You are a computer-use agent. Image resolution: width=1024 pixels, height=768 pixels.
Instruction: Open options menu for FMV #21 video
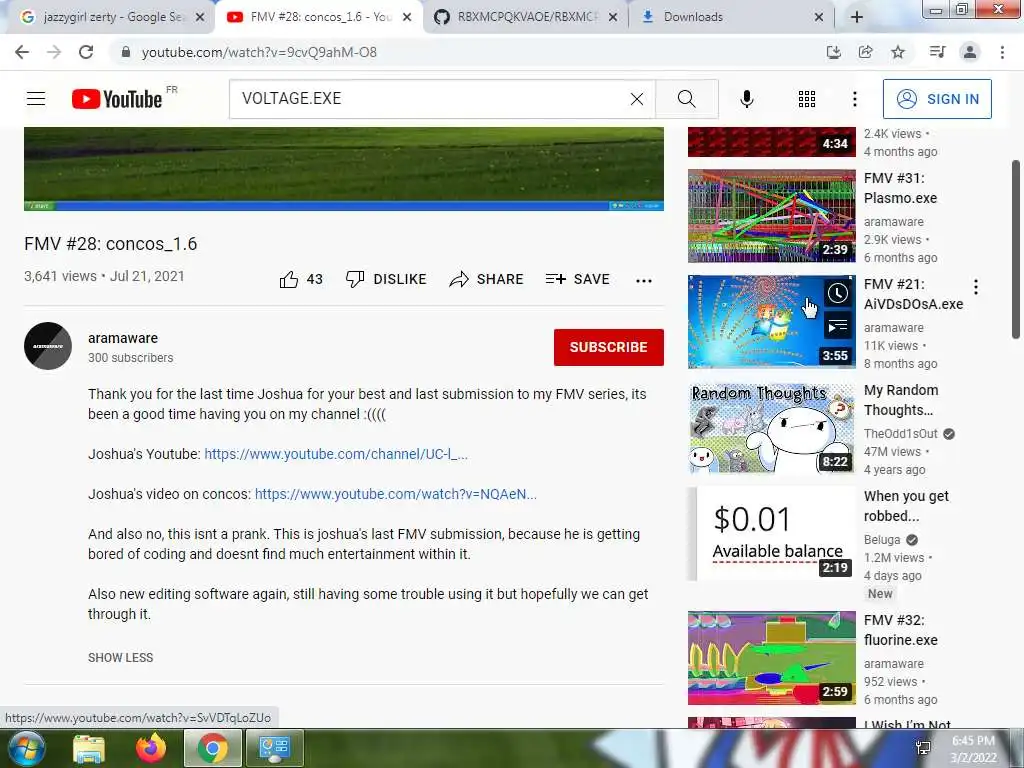point(976,287)
